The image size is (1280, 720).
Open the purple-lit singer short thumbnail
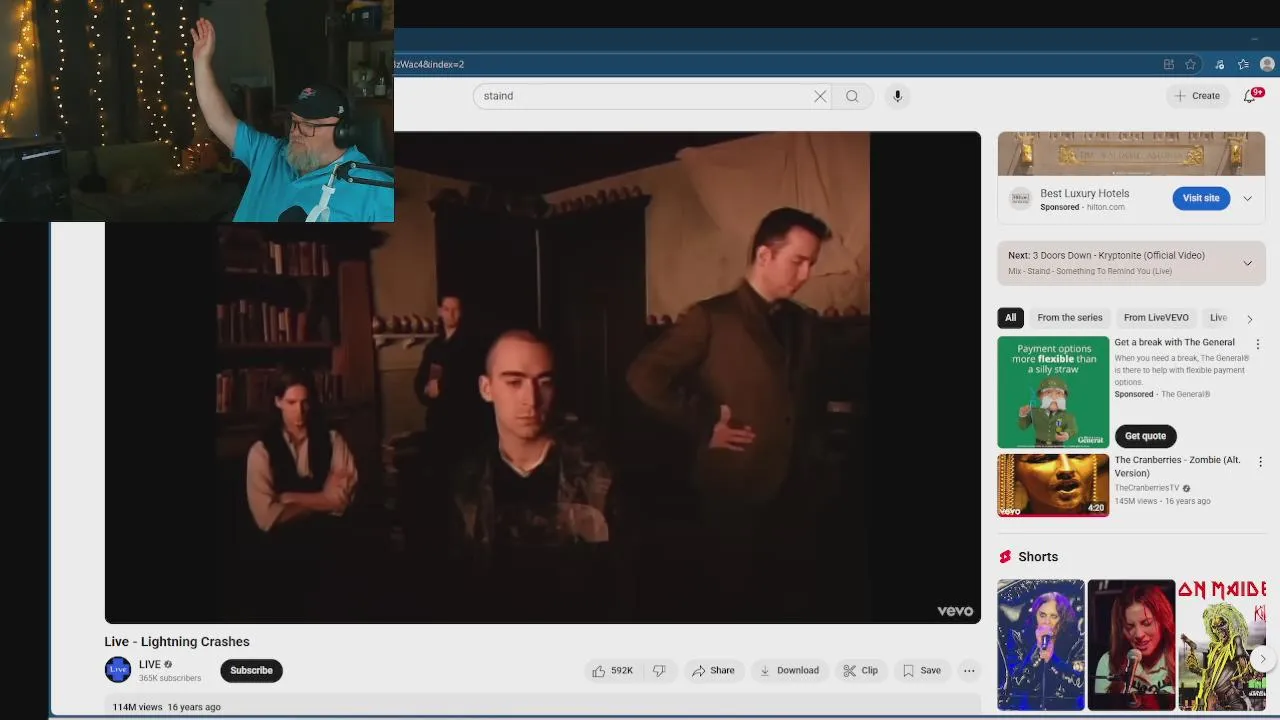pos(1041,645)
